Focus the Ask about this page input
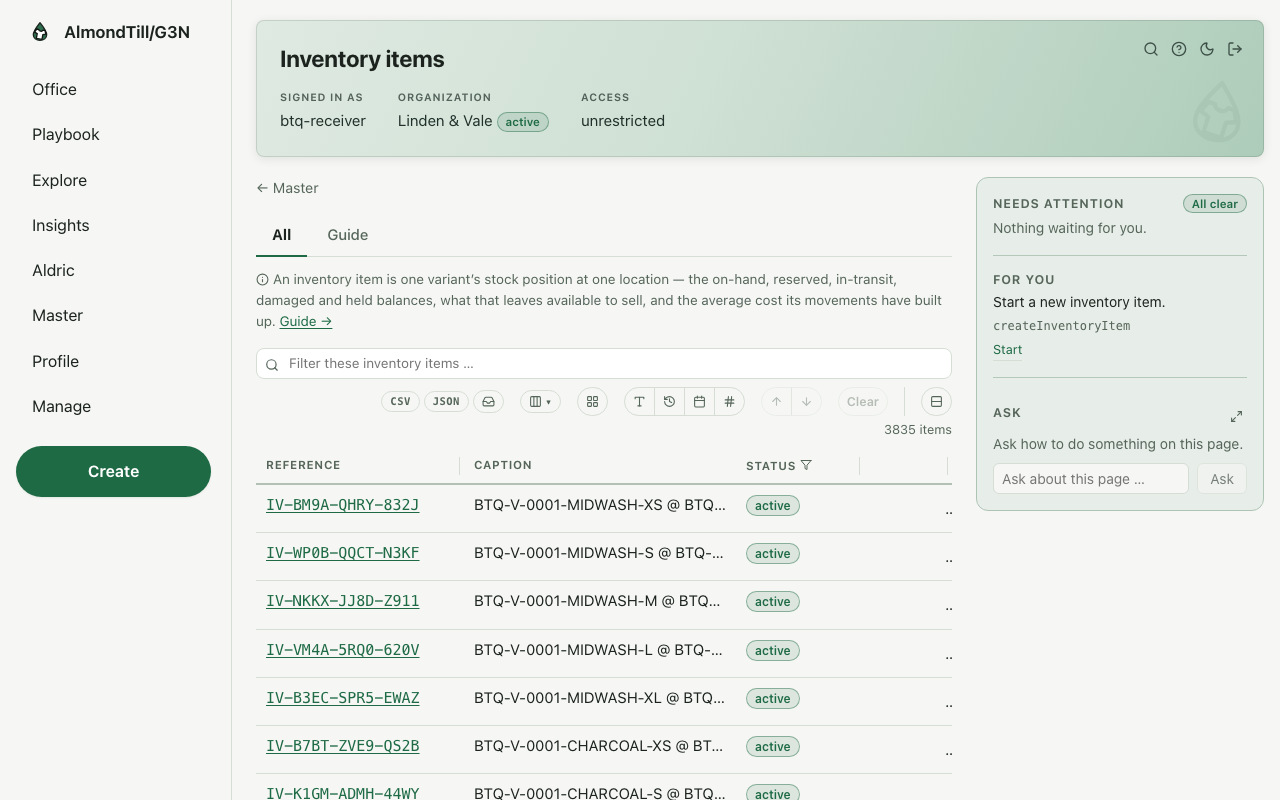 (1091, 479)
